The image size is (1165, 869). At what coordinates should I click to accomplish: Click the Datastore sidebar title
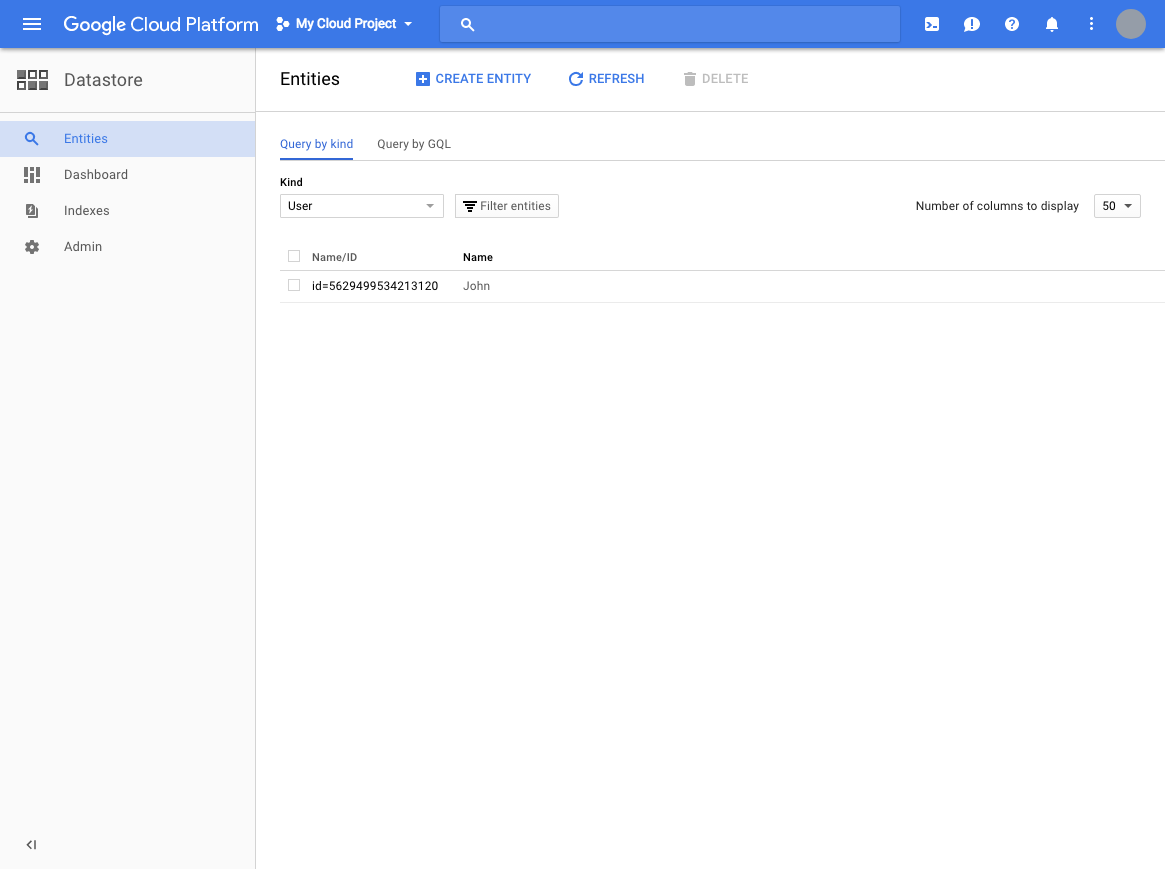pyautogui.click(x=103, y=79)
